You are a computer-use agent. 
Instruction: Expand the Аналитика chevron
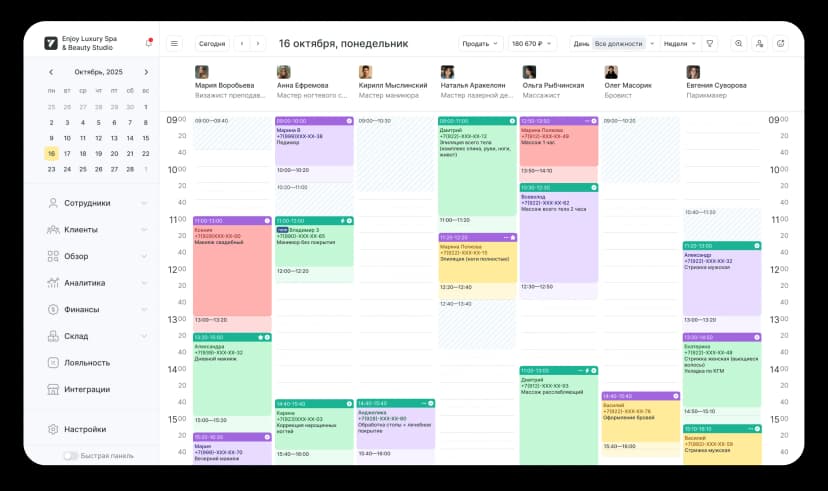(144, 283)
